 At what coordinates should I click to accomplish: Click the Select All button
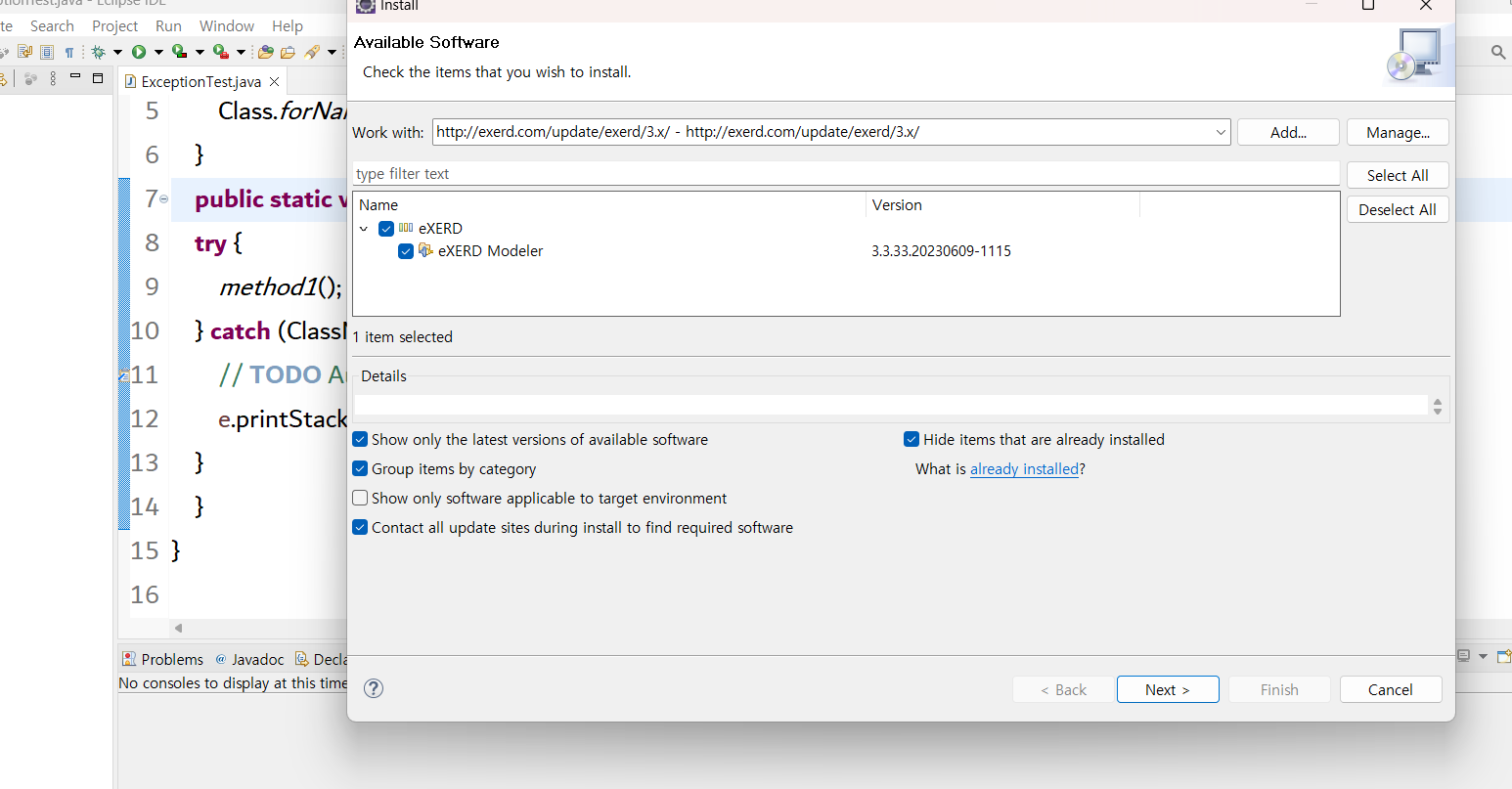coord(1398,175)
